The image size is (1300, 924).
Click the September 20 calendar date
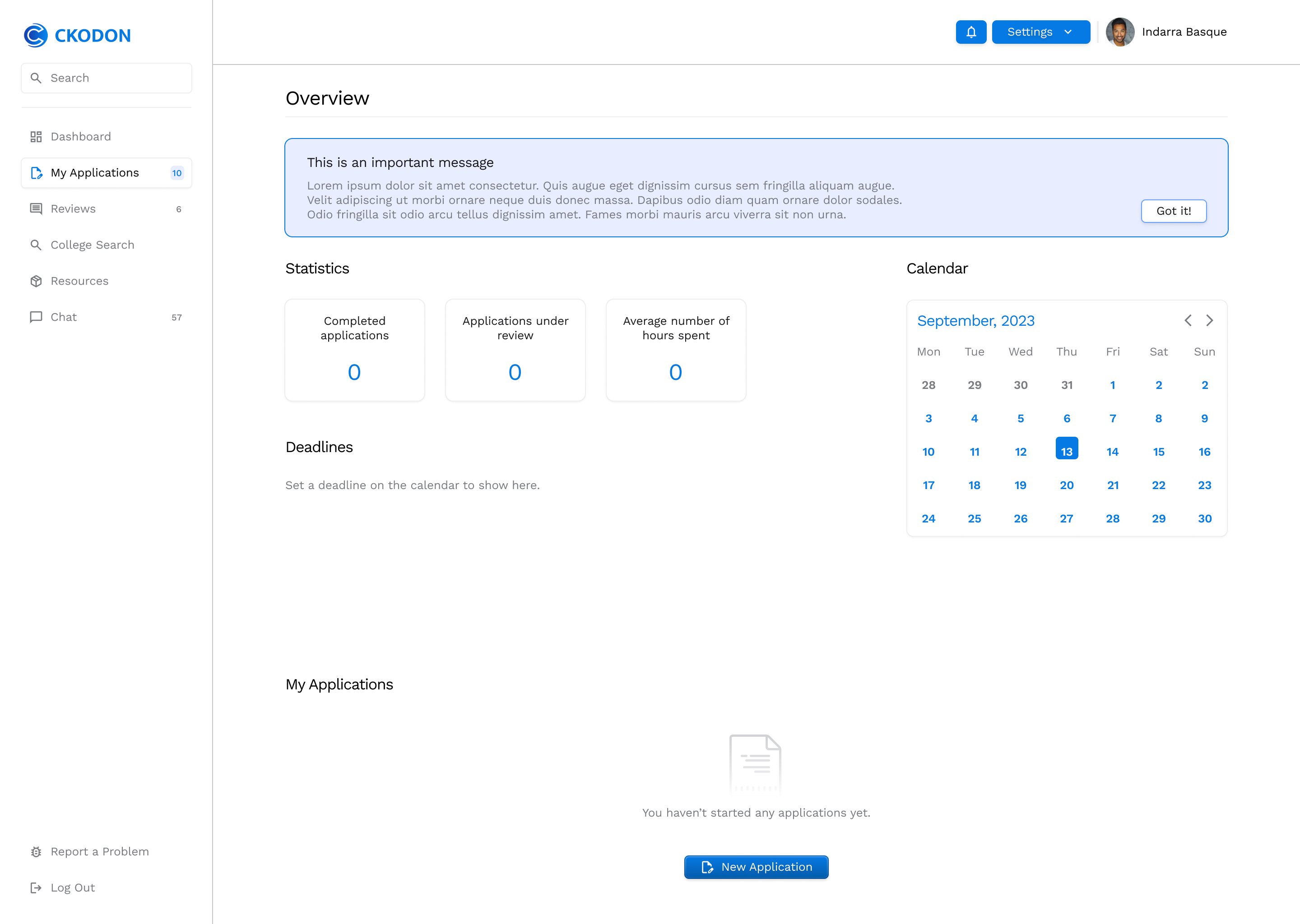coord(1066,485)
